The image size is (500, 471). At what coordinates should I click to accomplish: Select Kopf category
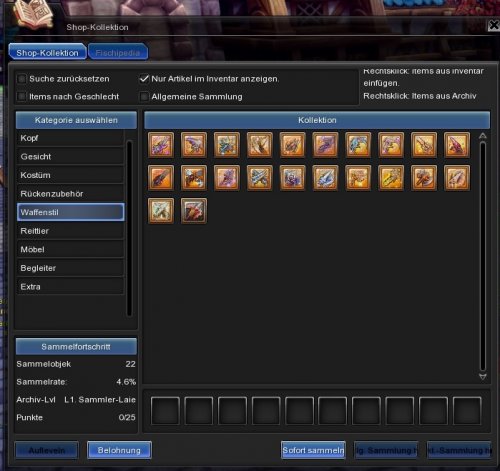[x=70, y=138]
